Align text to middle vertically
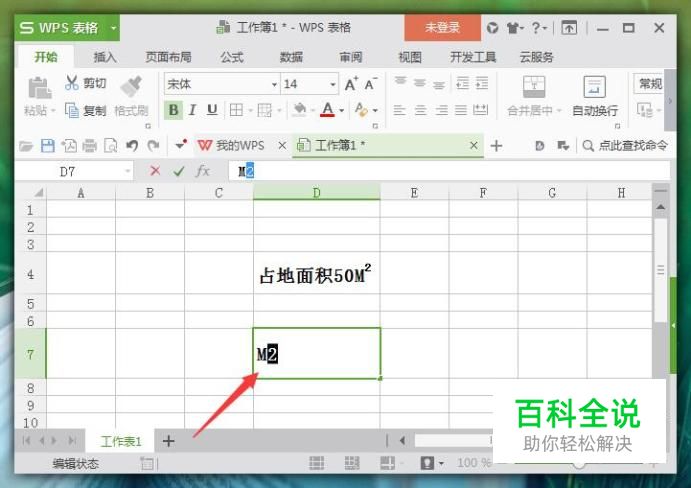 coord(420,82)
